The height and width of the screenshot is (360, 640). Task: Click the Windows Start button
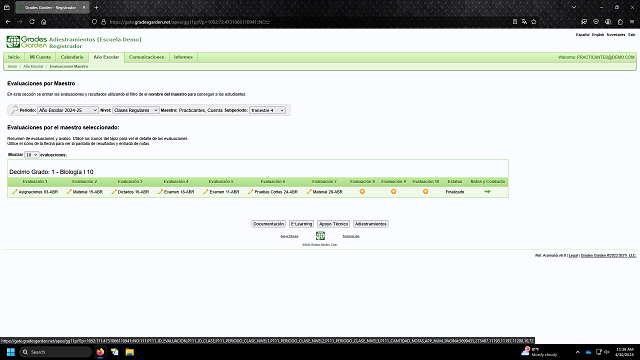click(11, 352)
